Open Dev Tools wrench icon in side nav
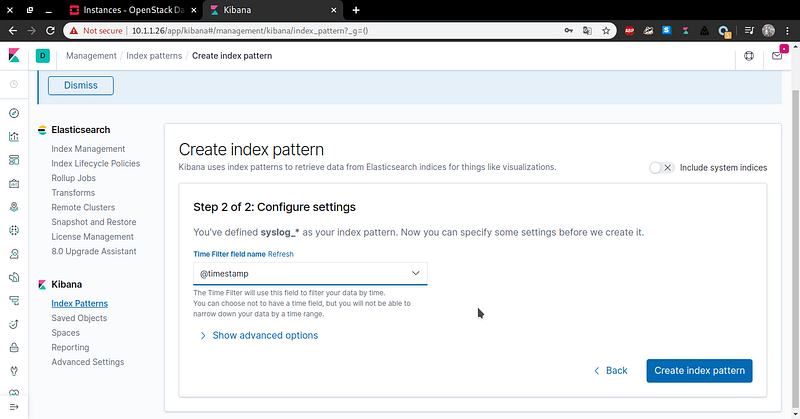This screenshot has width=800, height=419. [x=14, y=371]
